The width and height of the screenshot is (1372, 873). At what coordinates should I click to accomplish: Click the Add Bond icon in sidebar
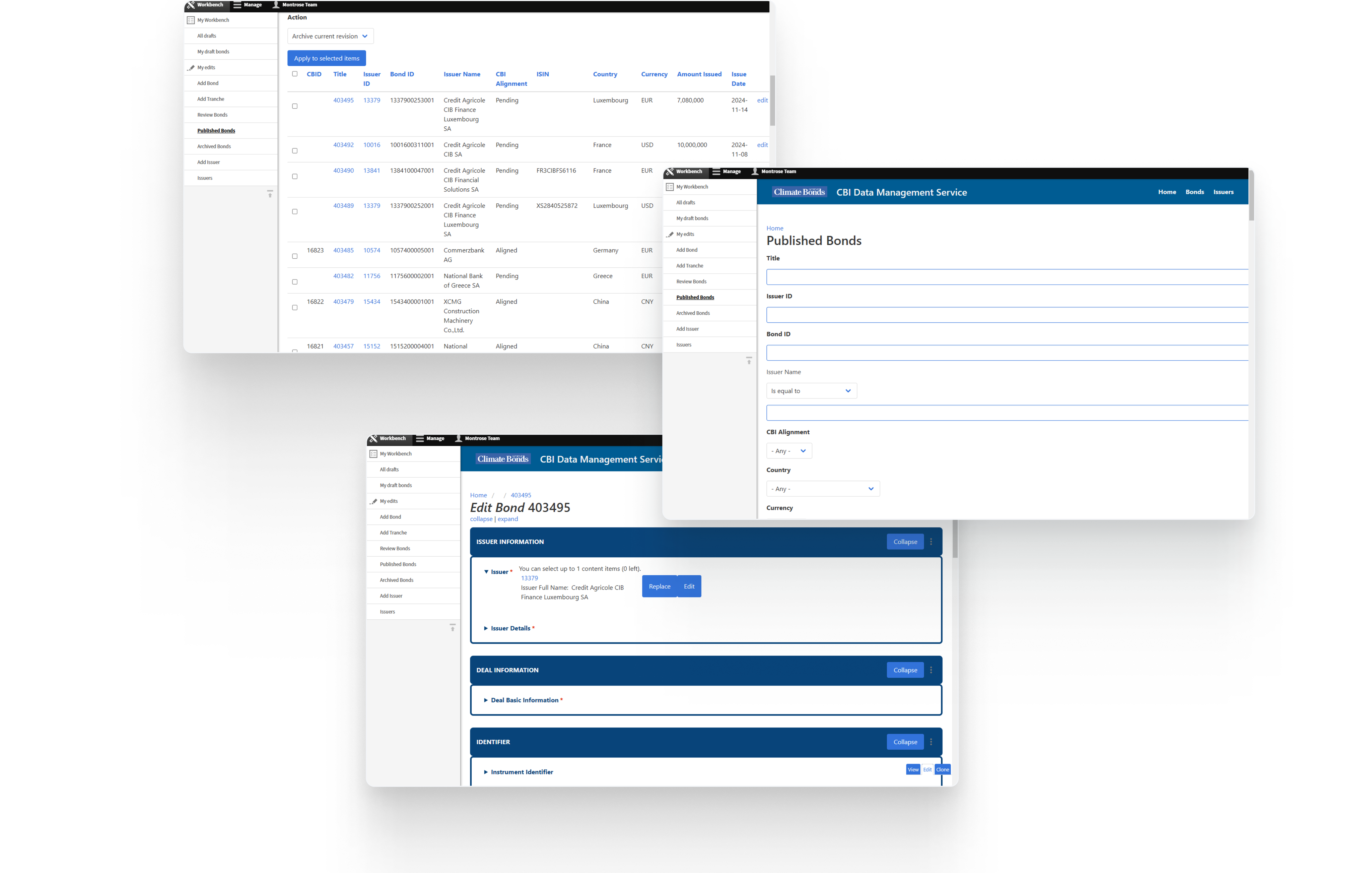coord(206,82)
